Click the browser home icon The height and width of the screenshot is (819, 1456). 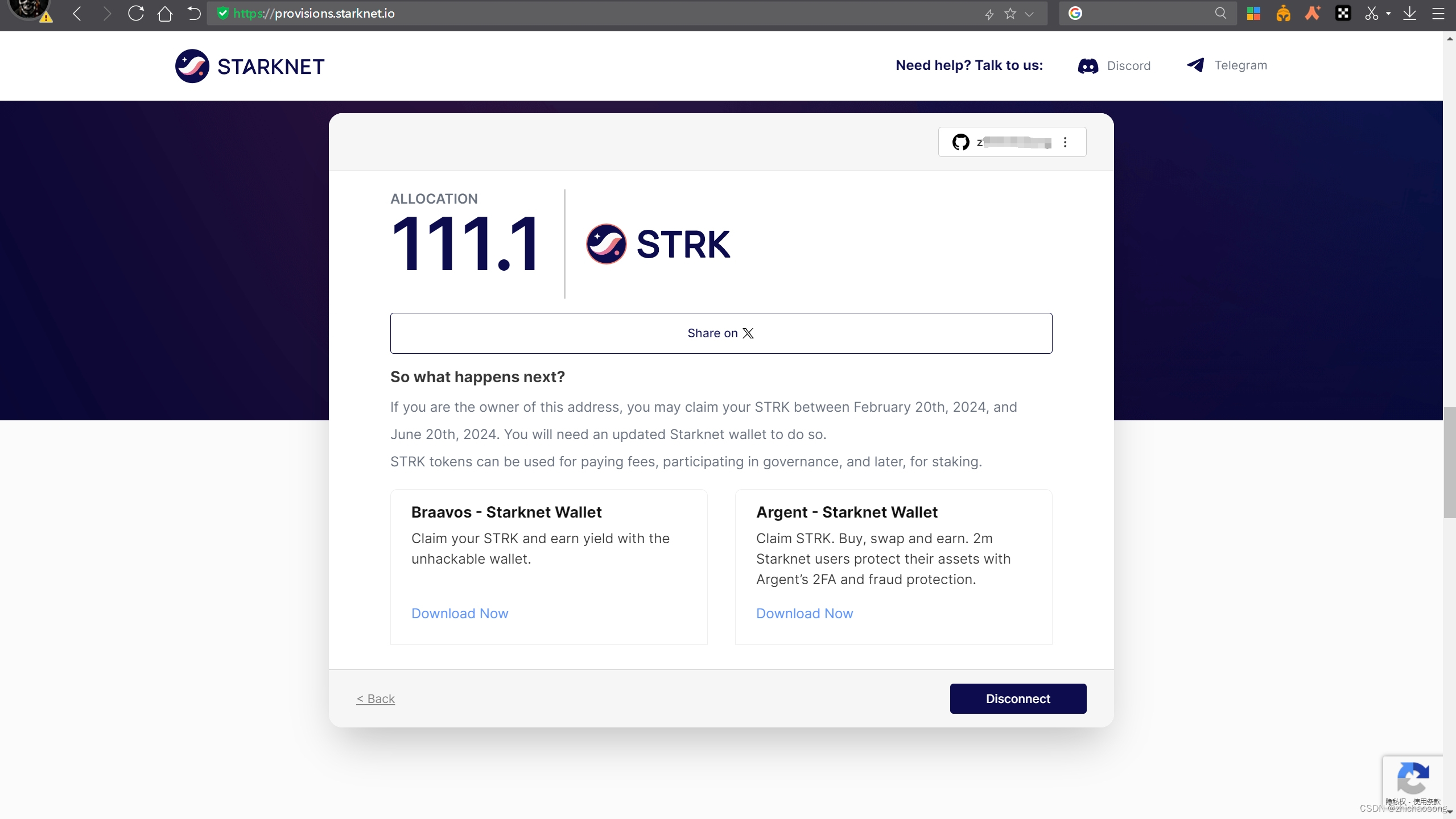[x=165, y=14]
